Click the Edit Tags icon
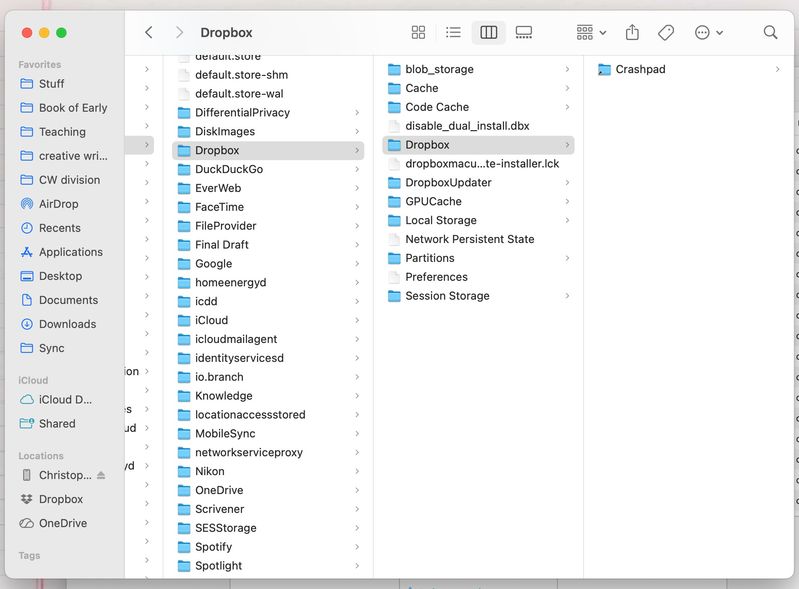Image resolution: width=799 pixels, height=589 pixels. pyautogui.click(x=666, y=32)
